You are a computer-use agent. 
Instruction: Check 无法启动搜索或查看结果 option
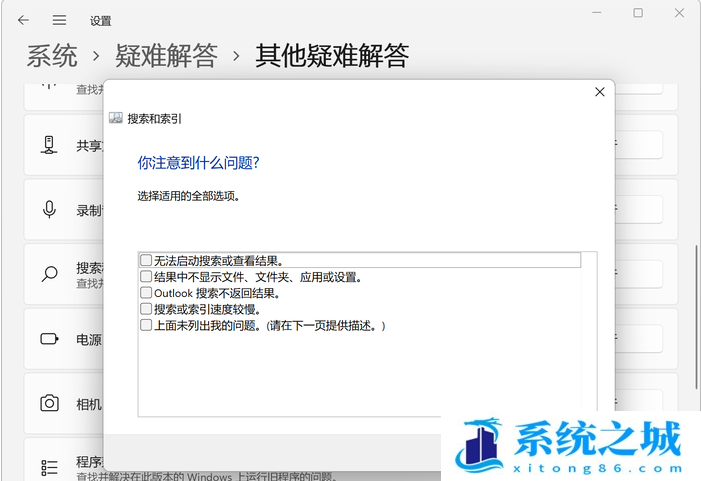click(146, 260)
